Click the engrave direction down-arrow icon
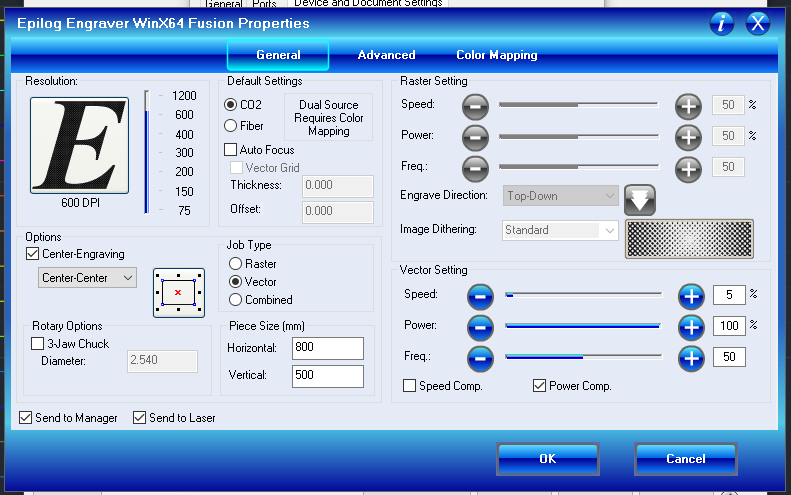Viewport: 791px width, 495px height. pyautogui.click(x=640, y=200)
